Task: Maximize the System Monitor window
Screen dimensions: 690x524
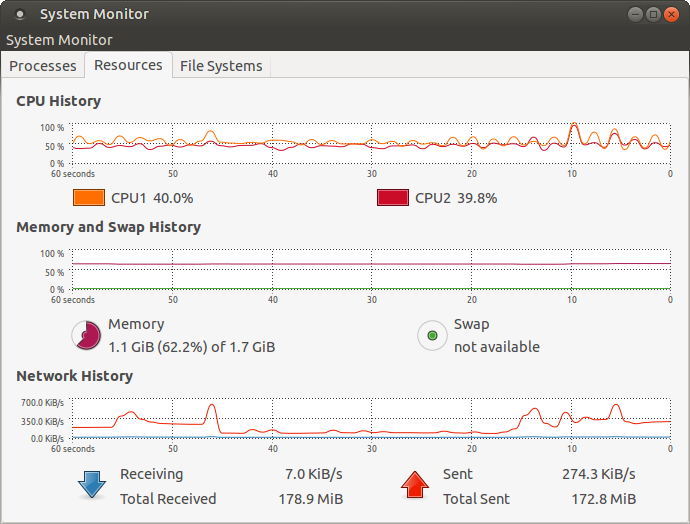Action: coord(652,14)
